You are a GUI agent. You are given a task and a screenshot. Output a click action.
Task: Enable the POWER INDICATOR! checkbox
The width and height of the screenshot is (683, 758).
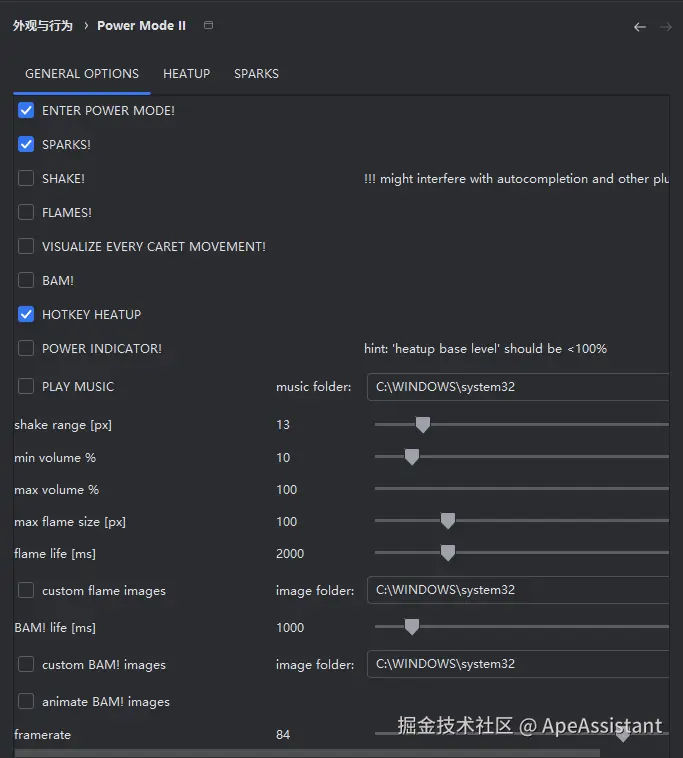coord(26,348)
